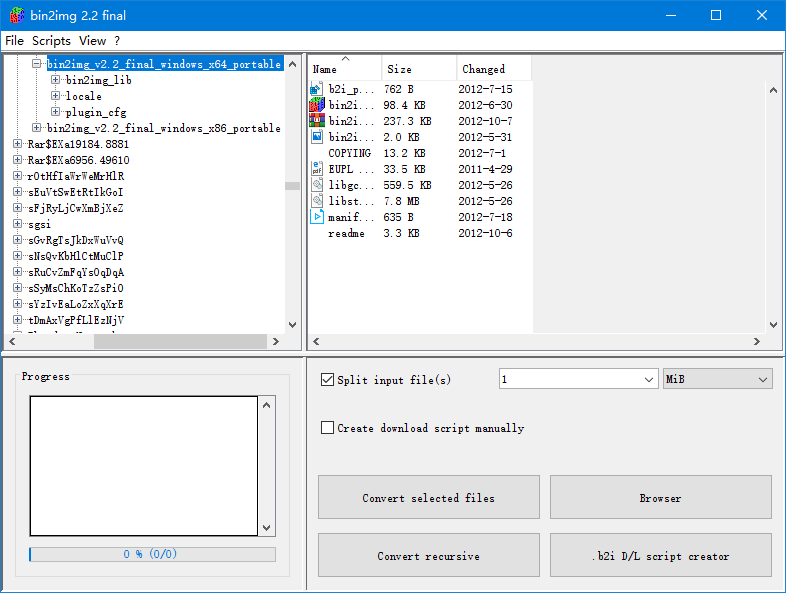Uncheck Split input file(s) checkbox
Image resolution: width=786 pixels, height=593 pixels.
327,379
